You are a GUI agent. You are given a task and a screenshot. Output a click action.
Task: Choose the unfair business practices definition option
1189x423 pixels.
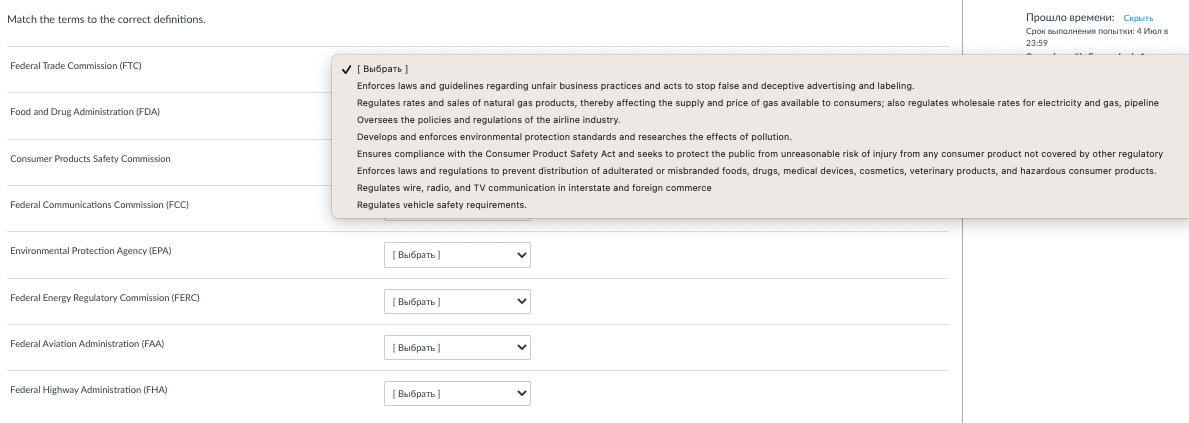pos(635,86)
